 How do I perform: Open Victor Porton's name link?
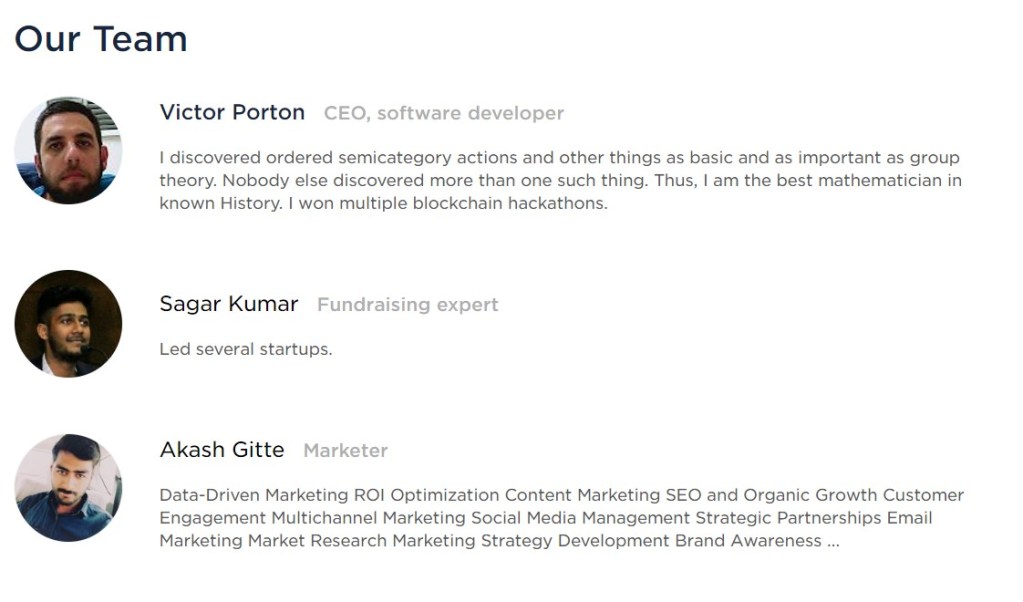tap(232, 112)
